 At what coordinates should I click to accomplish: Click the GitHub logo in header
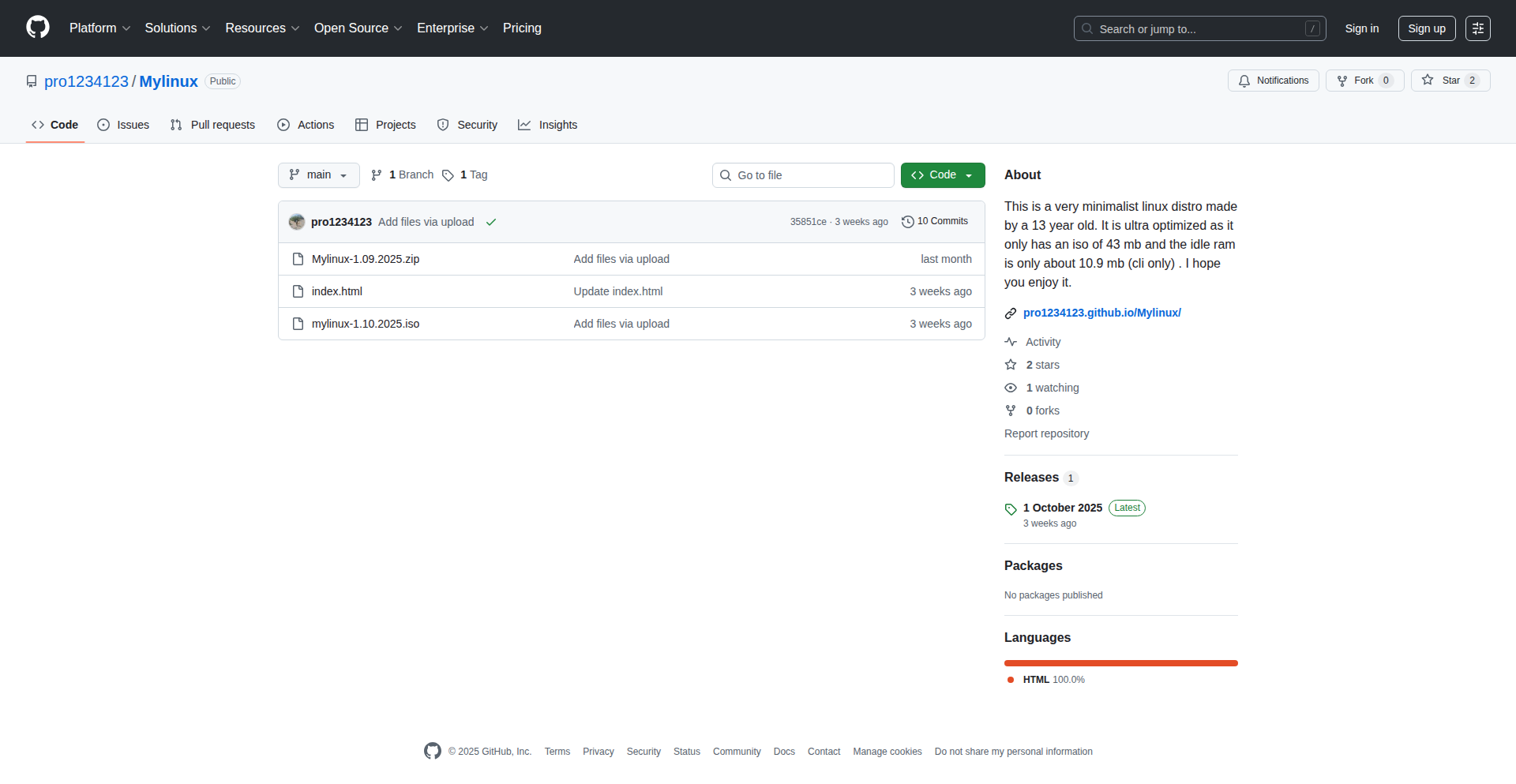pos(38,28)
